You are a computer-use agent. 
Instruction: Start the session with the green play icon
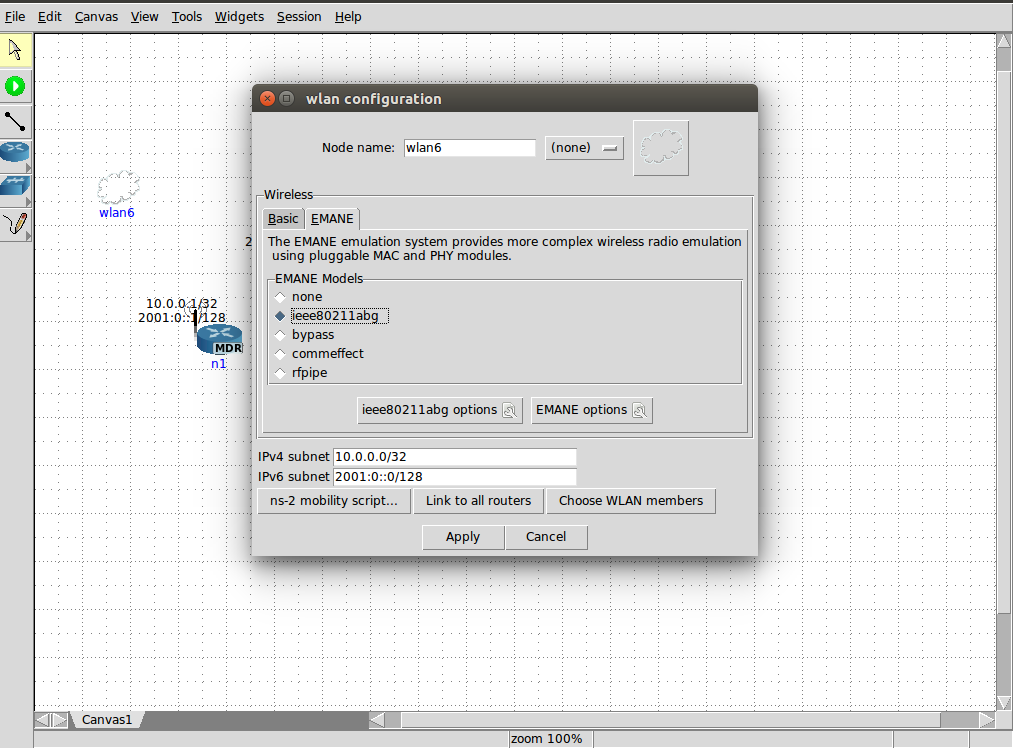15,85
